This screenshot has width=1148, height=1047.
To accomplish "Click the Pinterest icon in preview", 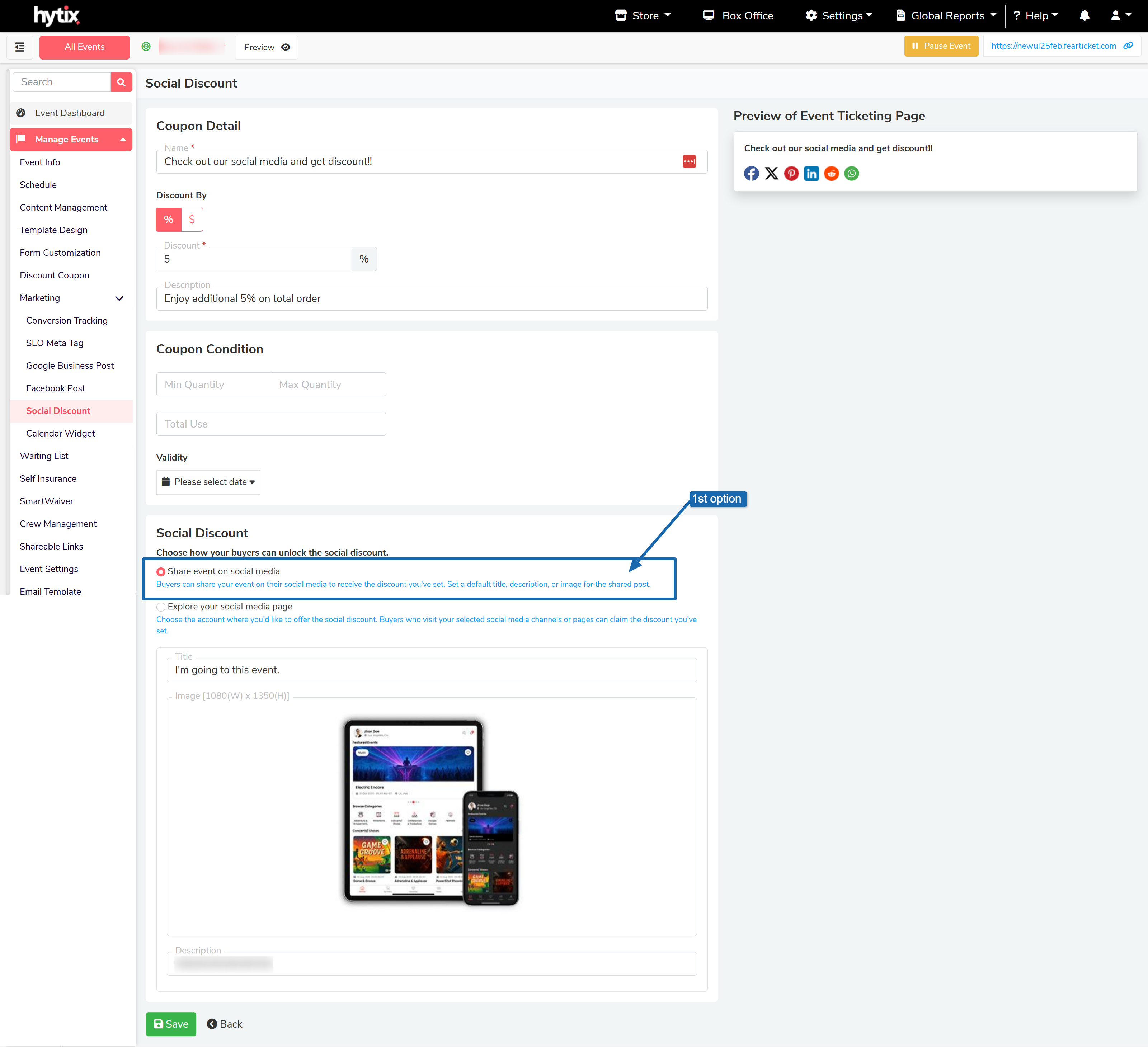I will [x=791, y=174].
